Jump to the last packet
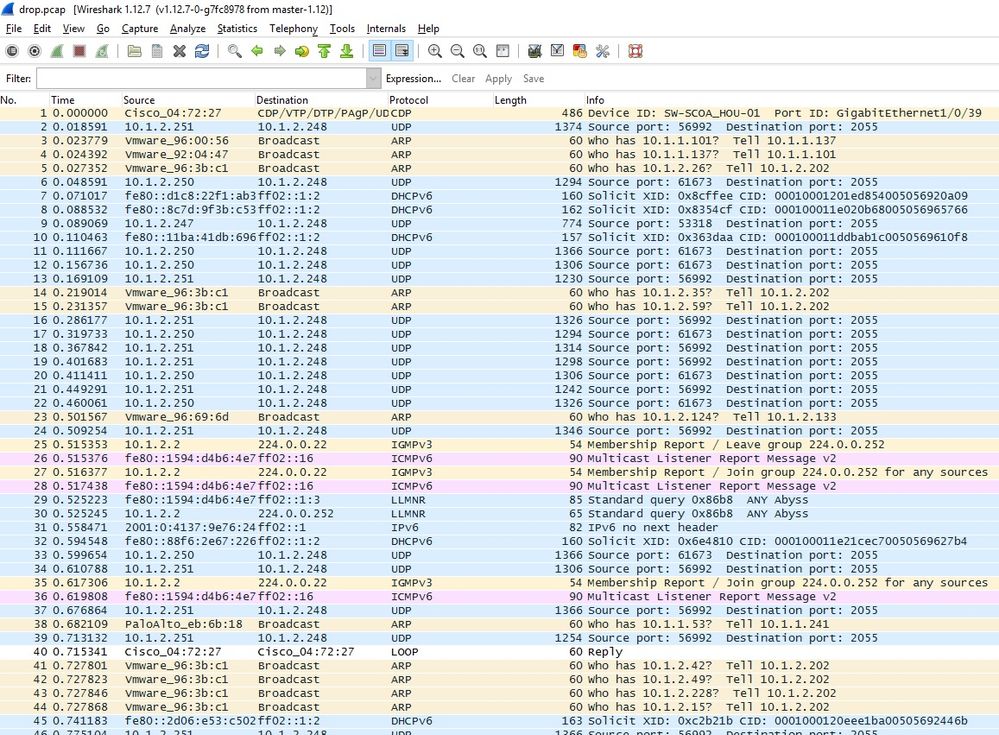The image size is (999, 735). point(346,51)
